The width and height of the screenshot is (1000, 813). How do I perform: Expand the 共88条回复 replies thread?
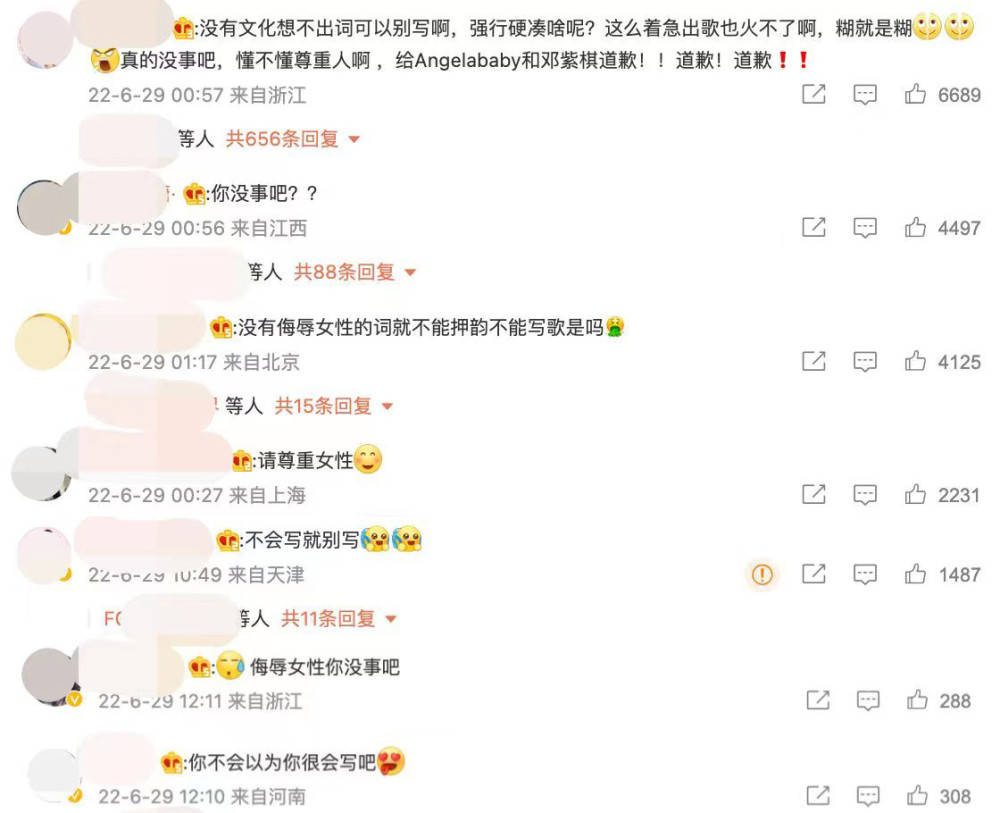355,272
